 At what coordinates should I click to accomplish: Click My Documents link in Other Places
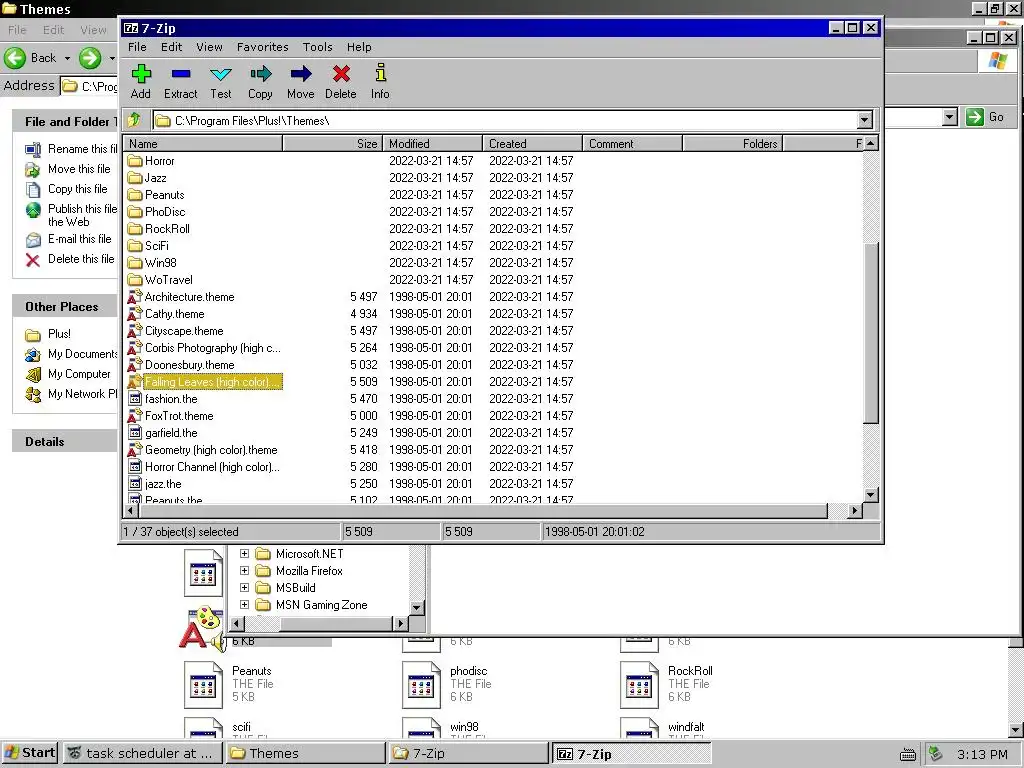(x=83, y=354)
